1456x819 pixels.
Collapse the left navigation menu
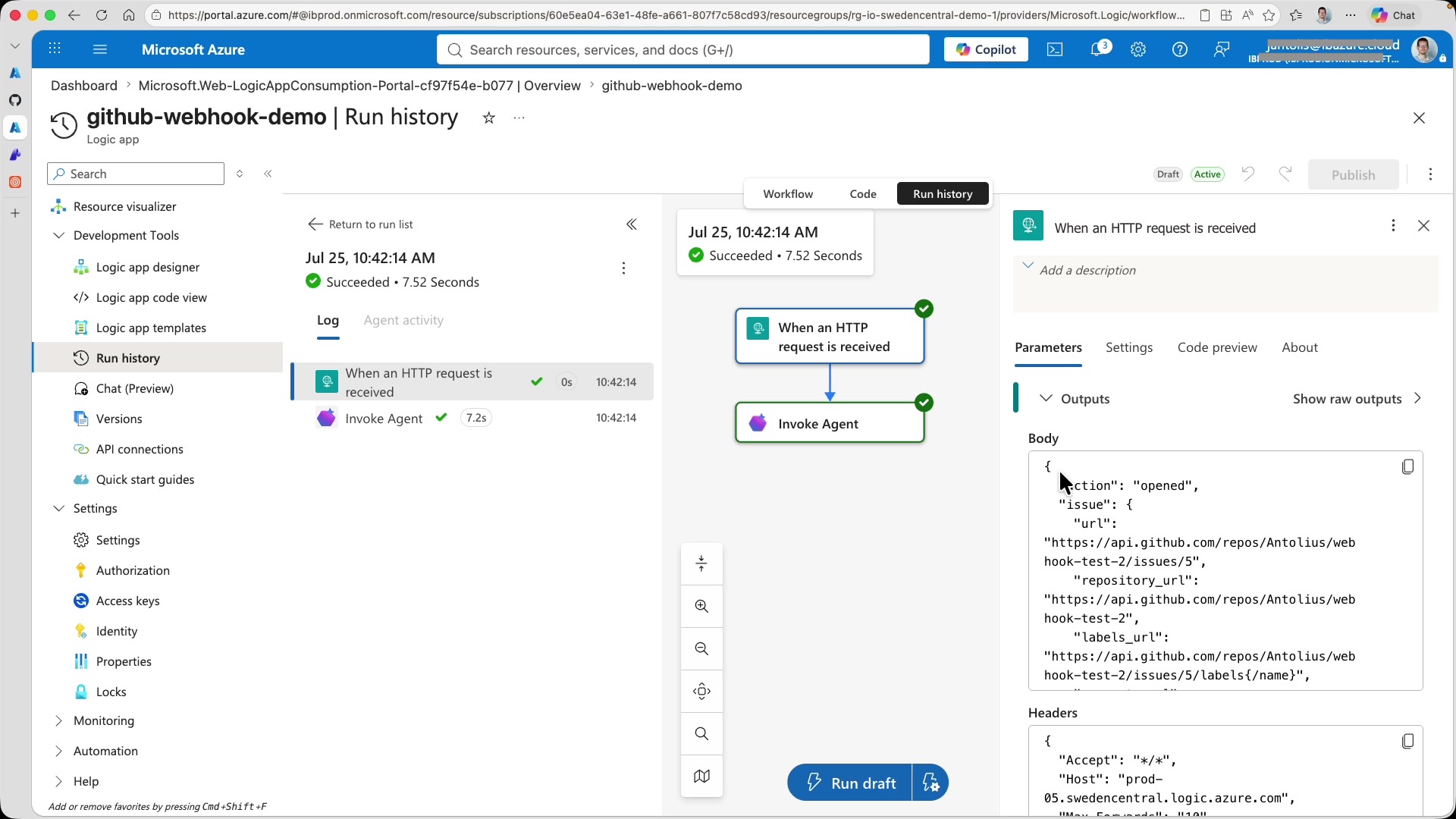pos(268,174)
